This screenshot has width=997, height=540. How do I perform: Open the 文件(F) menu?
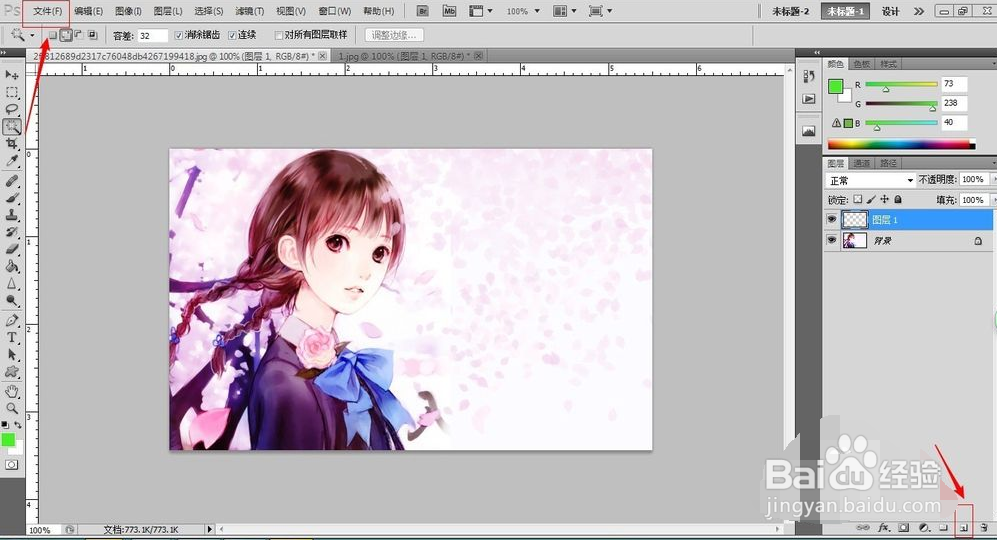[x=47, y=11]
